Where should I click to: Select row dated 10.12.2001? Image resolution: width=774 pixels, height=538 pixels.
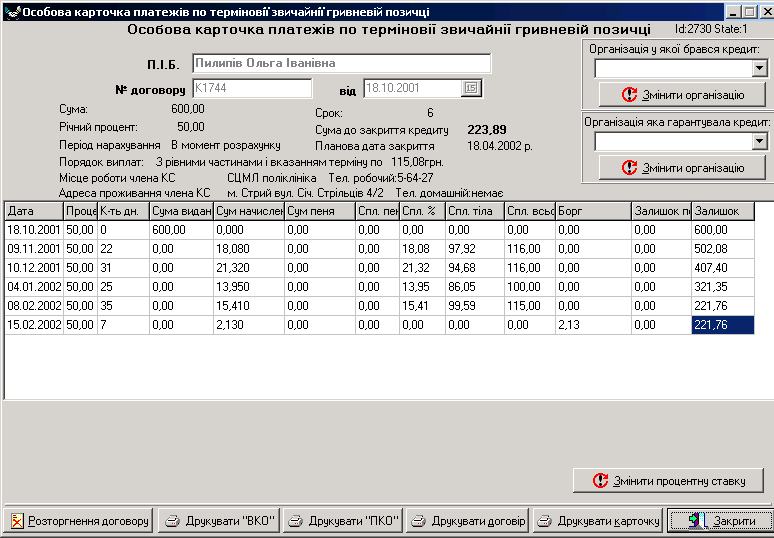pyautogui.click(x=380, y=268)
